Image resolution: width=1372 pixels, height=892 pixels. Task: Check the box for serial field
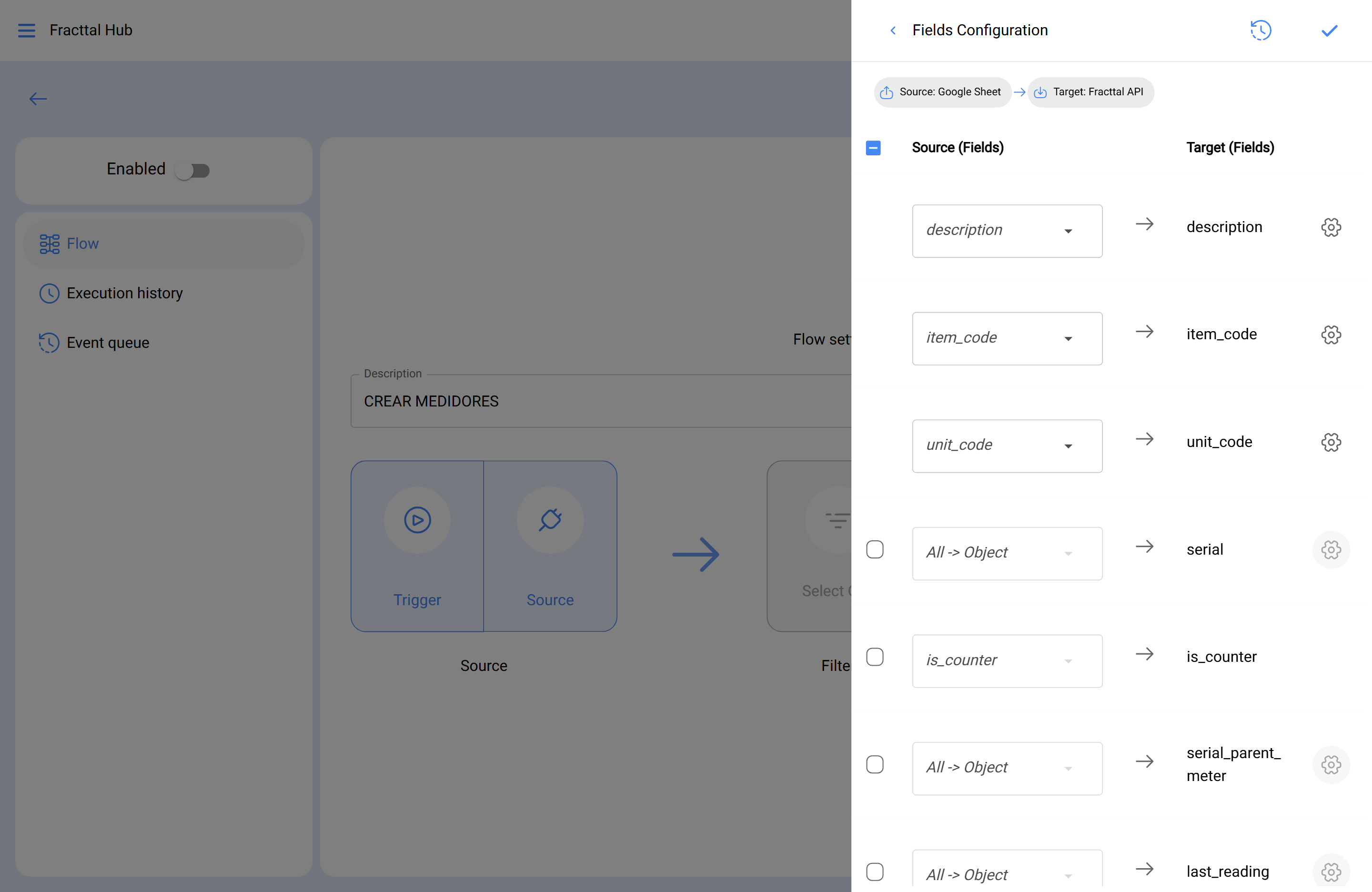[x=875, y=549]
